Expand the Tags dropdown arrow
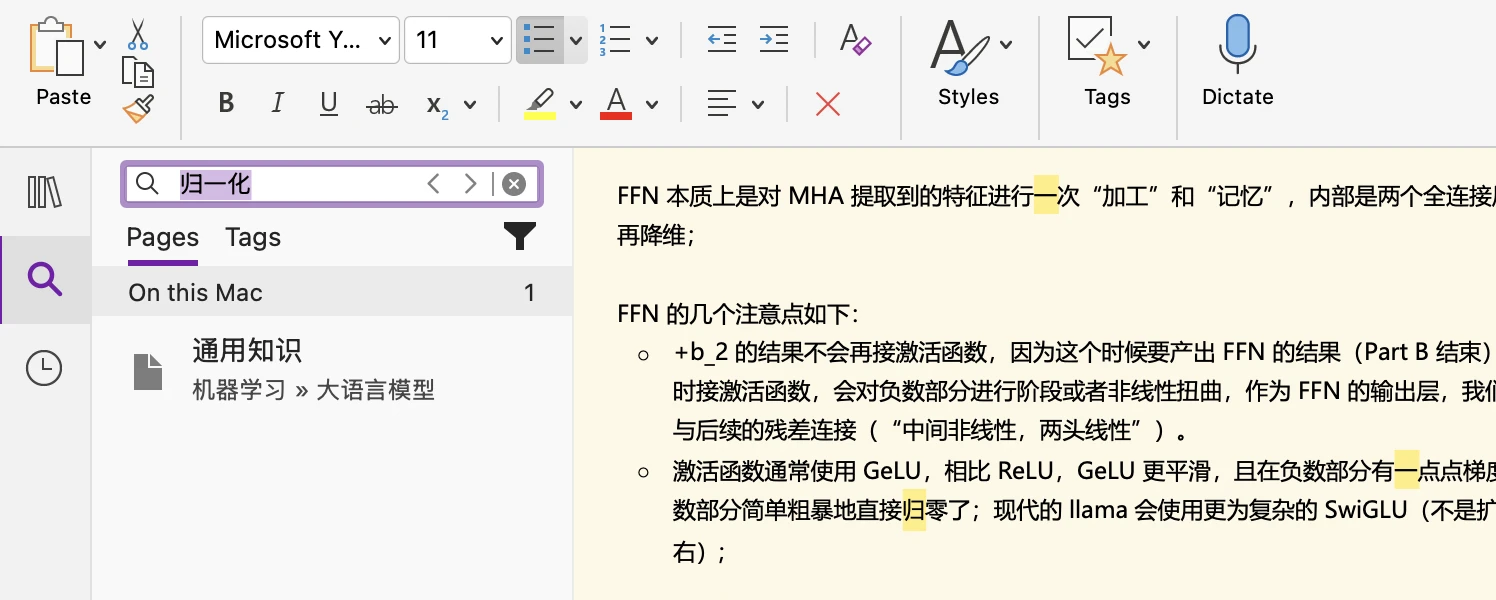The height and width of the screenshot is (600, 1496). point(1144,44)
